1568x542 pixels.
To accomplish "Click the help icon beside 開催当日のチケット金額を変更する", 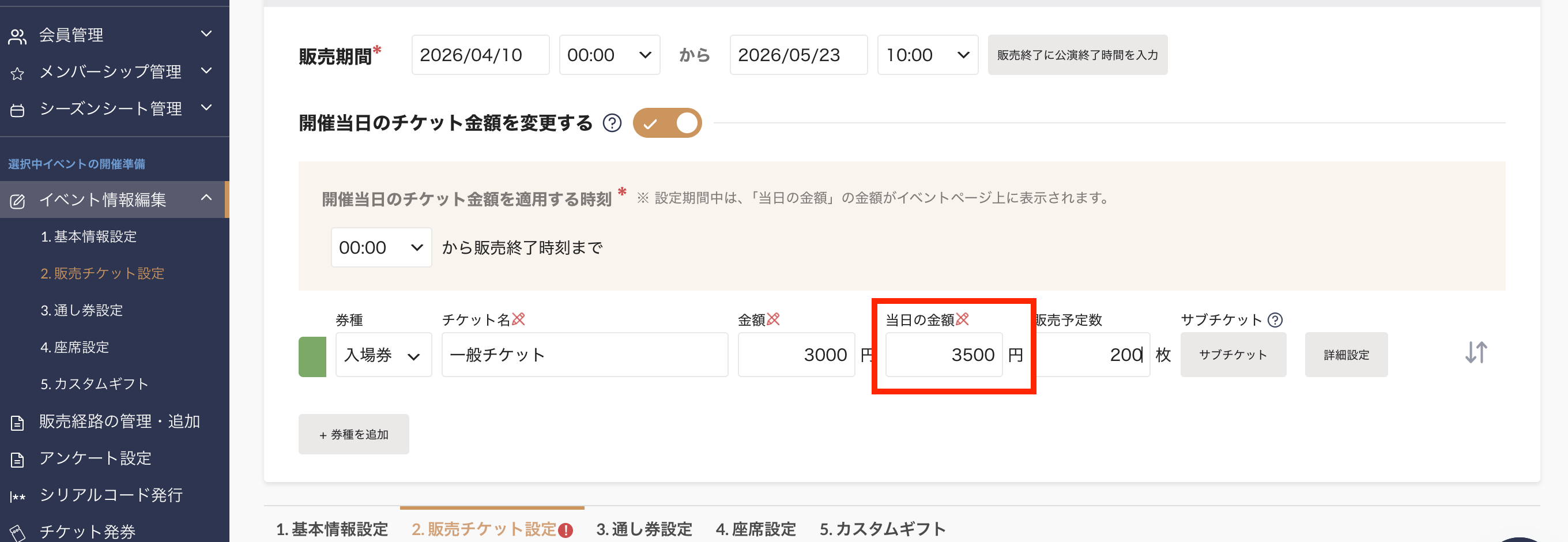I will pos(612,123).
